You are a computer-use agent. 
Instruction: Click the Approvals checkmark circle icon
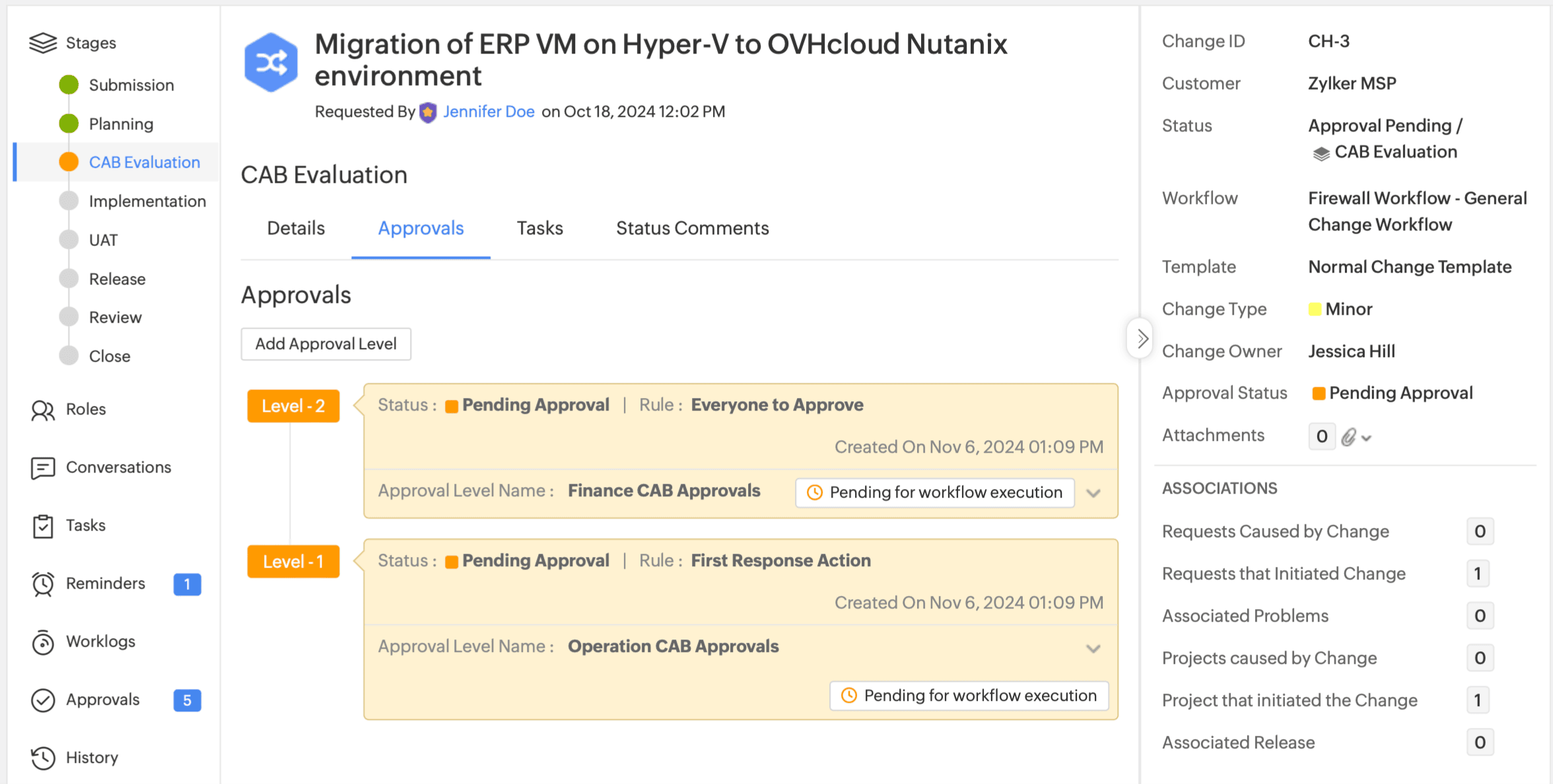coord(43,700)
